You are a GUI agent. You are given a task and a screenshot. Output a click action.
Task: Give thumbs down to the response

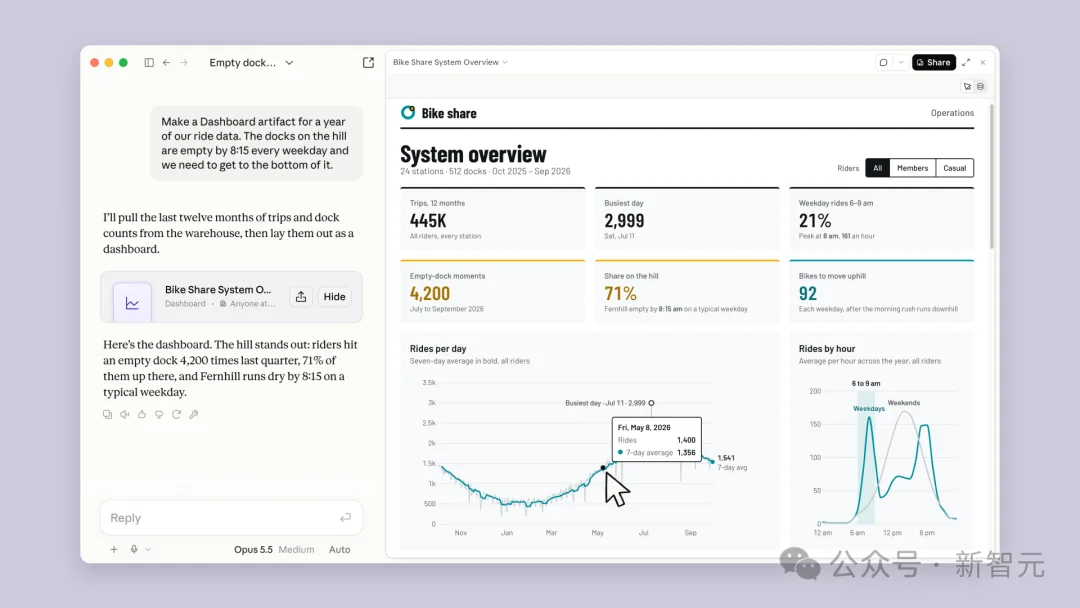point(159,415)
